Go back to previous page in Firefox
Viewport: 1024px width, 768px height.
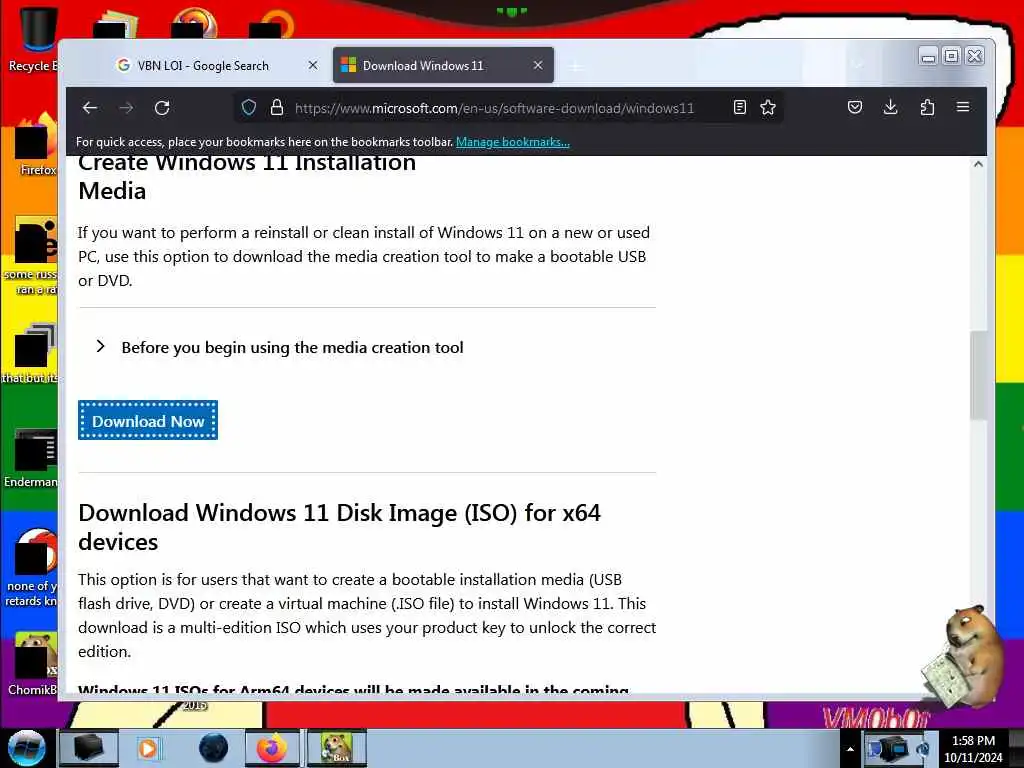click(90, 108)
